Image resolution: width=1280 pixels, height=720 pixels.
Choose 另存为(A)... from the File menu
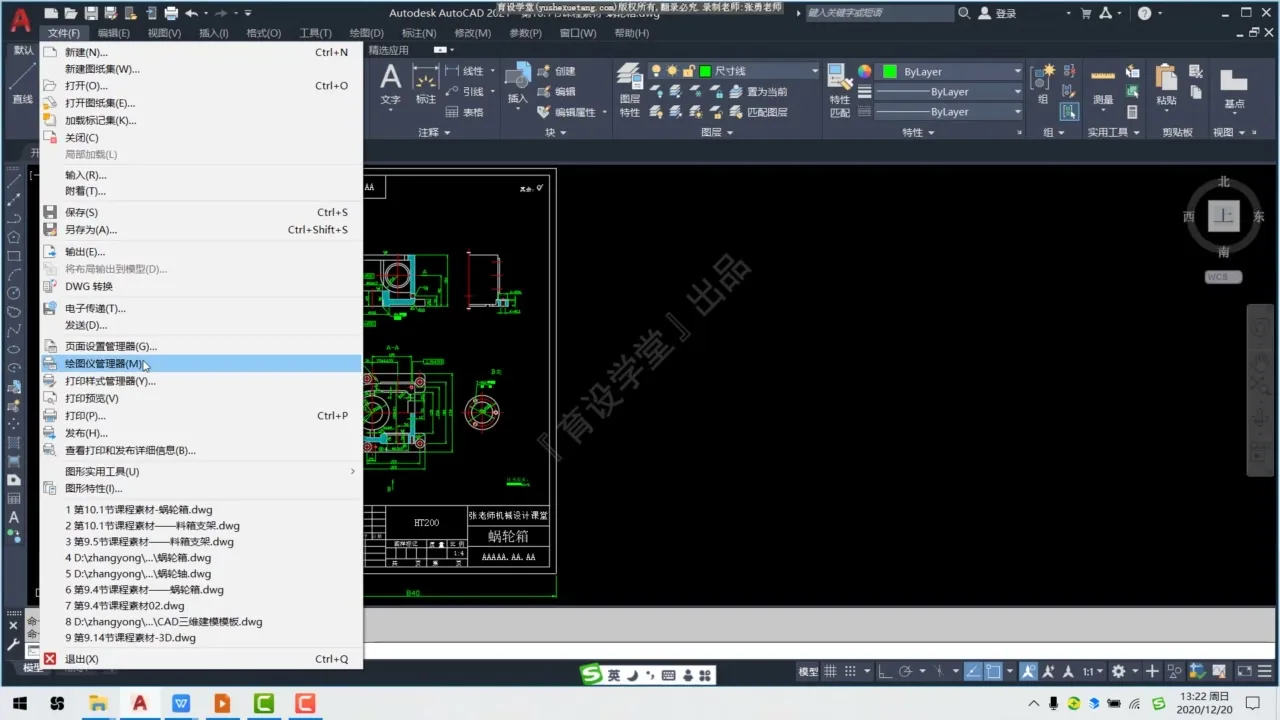click(x=91, y=230)
